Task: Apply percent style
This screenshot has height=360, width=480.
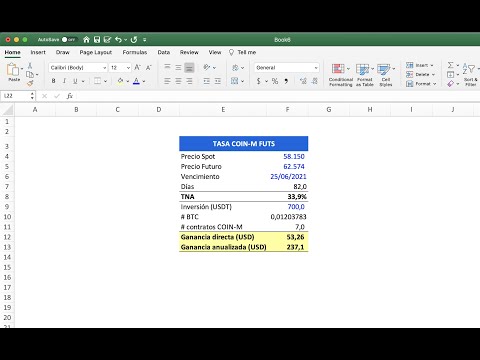Action: (x=275, y=81)
